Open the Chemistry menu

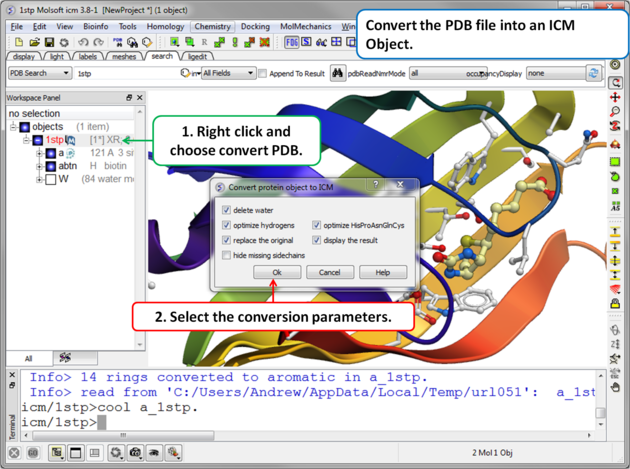pyautogui.click(x=212, y=27)
